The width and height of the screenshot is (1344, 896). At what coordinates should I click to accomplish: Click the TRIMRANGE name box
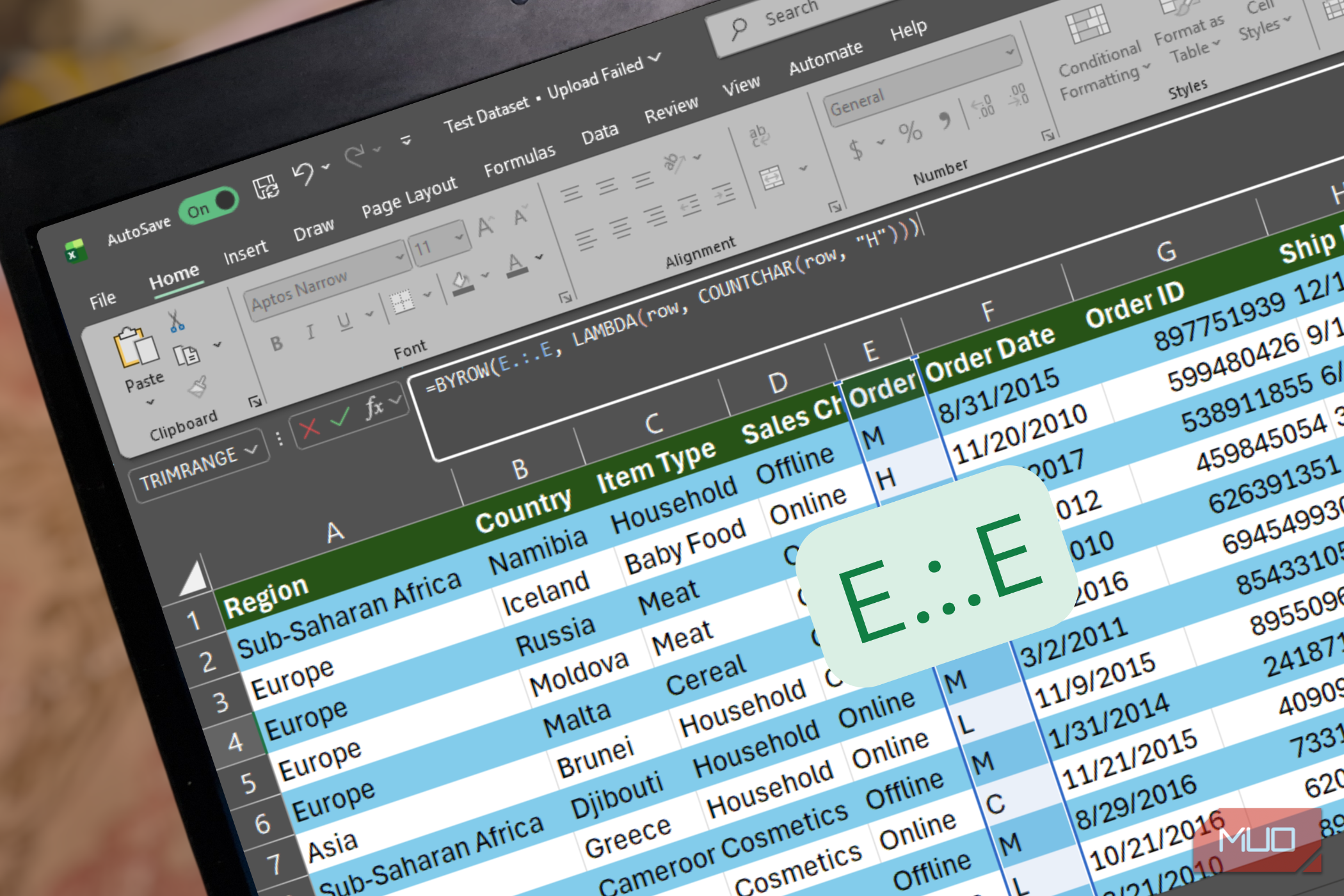[198, 465]
